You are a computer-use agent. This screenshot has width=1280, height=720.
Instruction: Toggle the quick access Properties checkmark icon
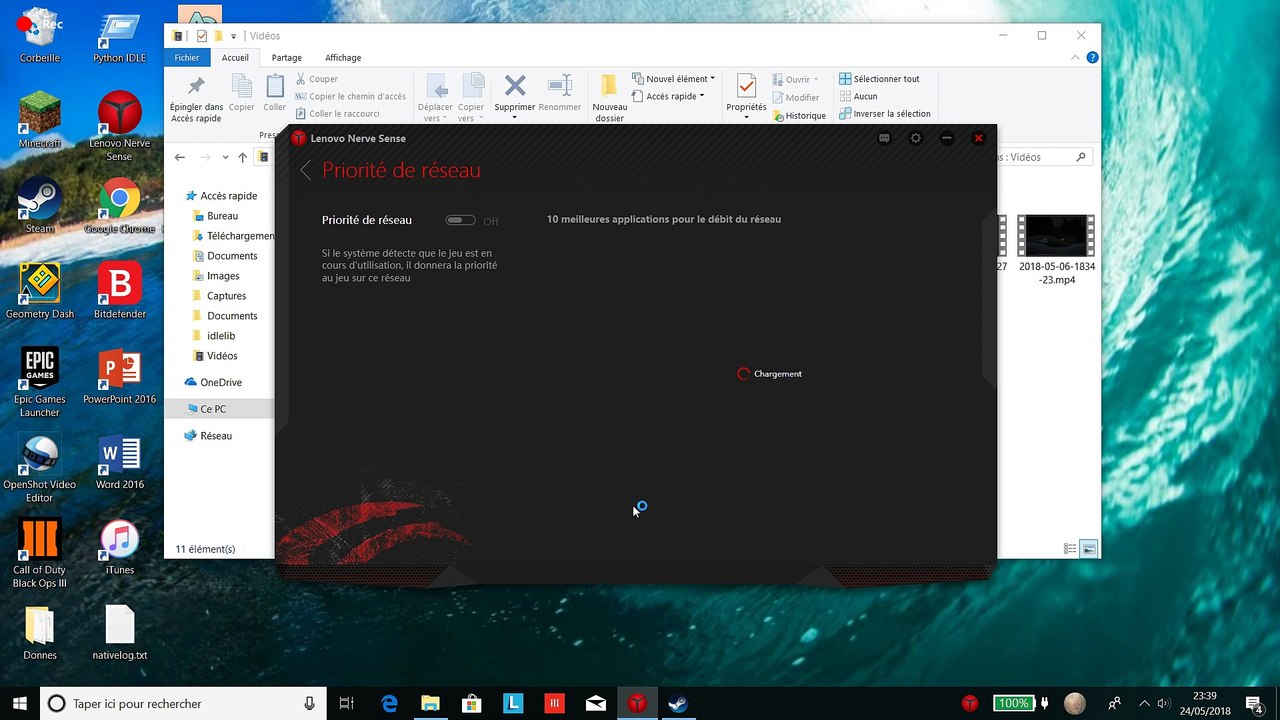point(202,36)
